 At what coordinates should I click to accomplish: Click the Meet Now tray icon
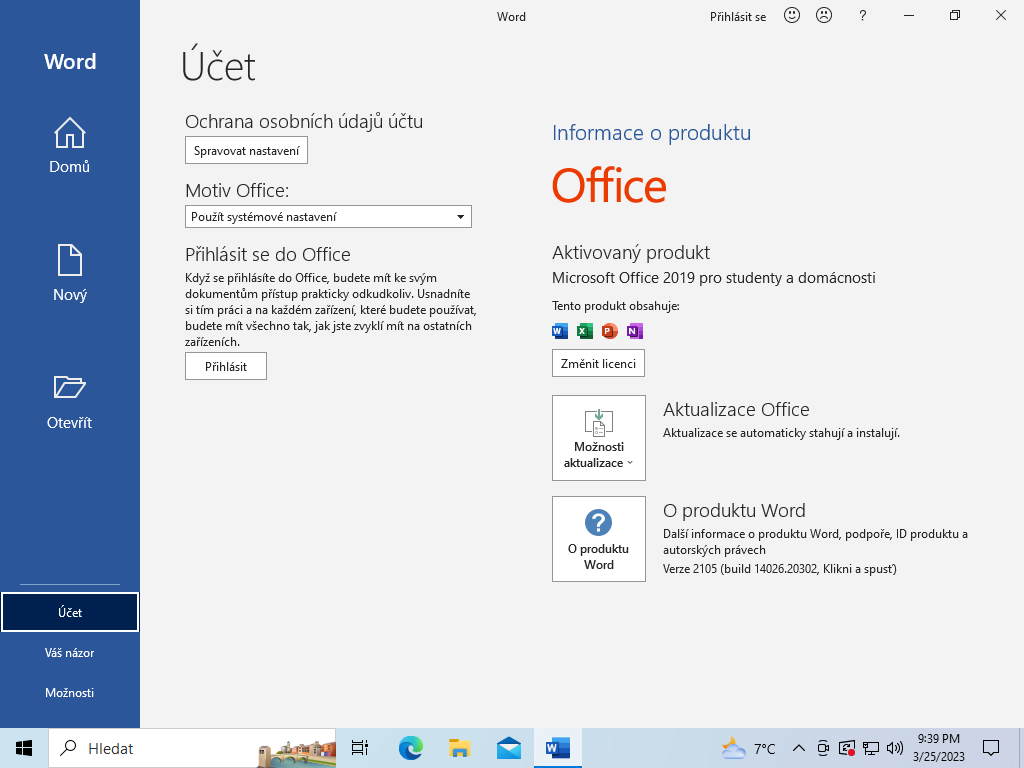[824, 748]
